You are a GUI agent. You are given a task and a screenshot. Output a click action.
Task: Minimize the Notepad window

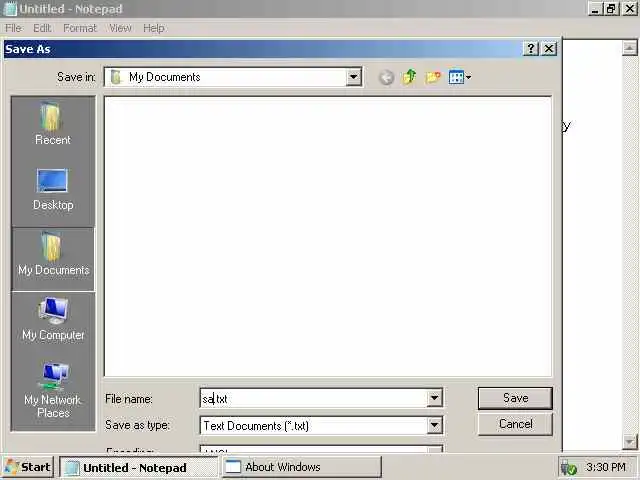click(595, 9)
